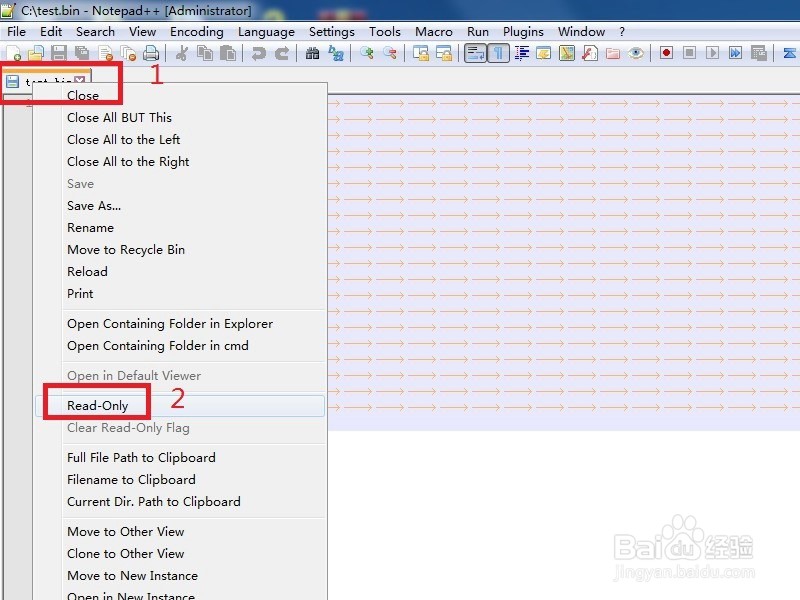Image resolution: width=800 pixels, height=600 pixels.
Task: Click the Stop recording macro icon
Action: tap(689, 53)
